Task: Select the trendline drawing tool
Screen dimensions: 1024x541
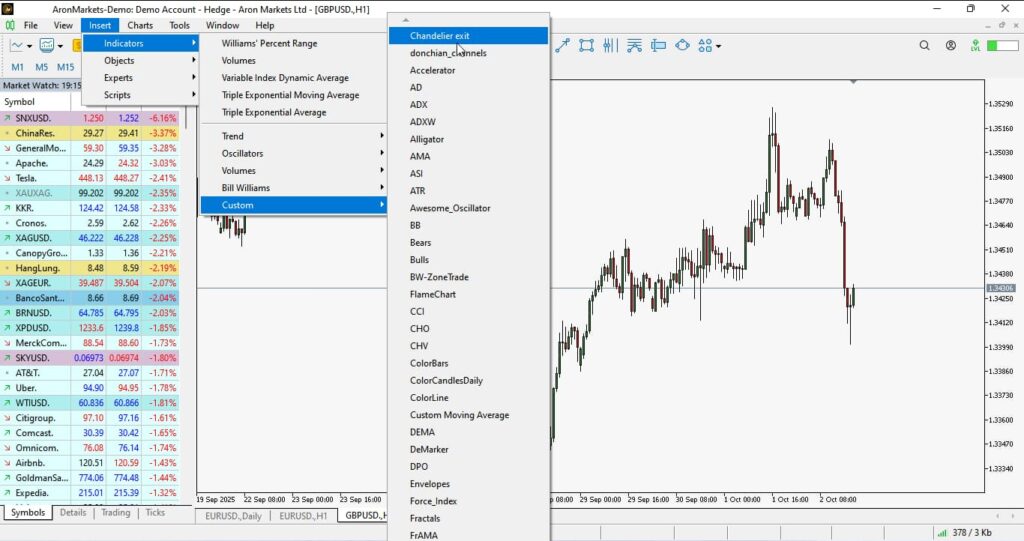Action: 563,45
